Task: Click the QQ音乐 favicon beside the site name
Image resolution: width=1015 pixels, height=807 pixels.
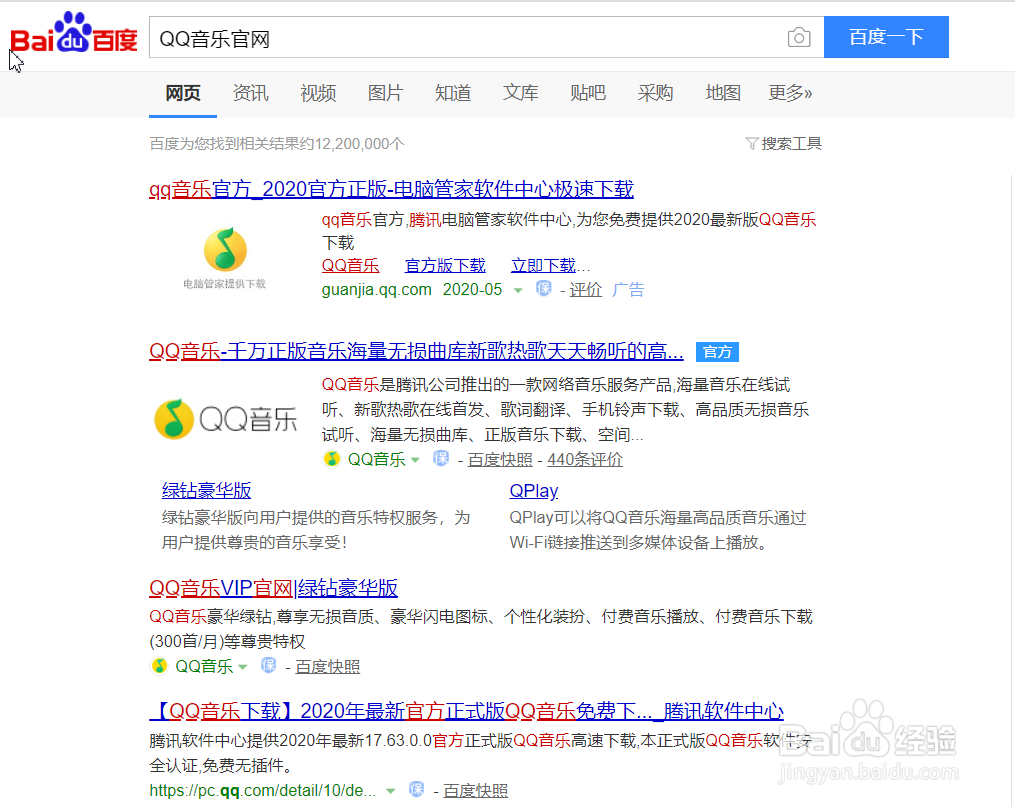Action: pyautogui.click(x=330, y=459)
